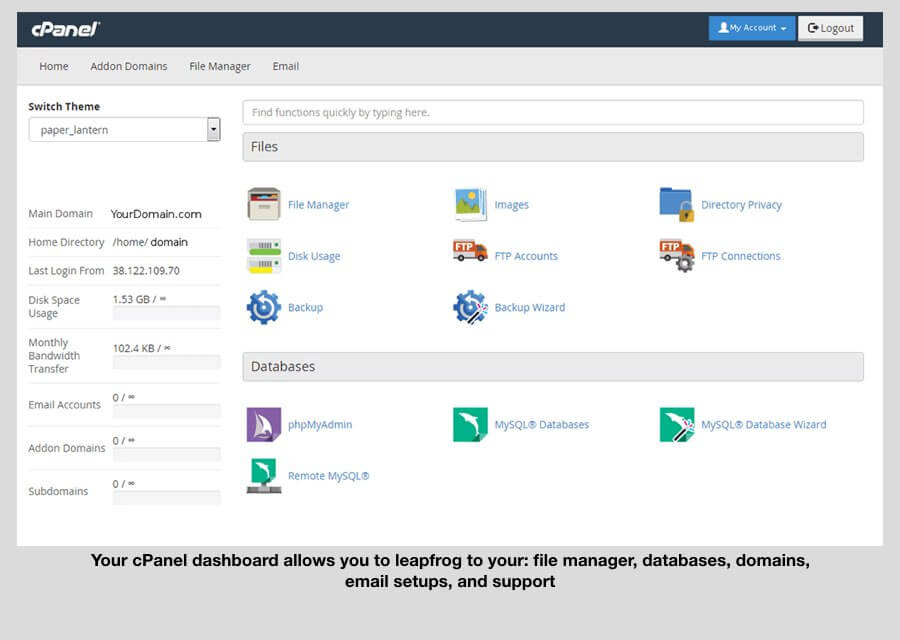Click the Remote MySQL icon
Screen dimensions: 900x640
pos(264,476)
